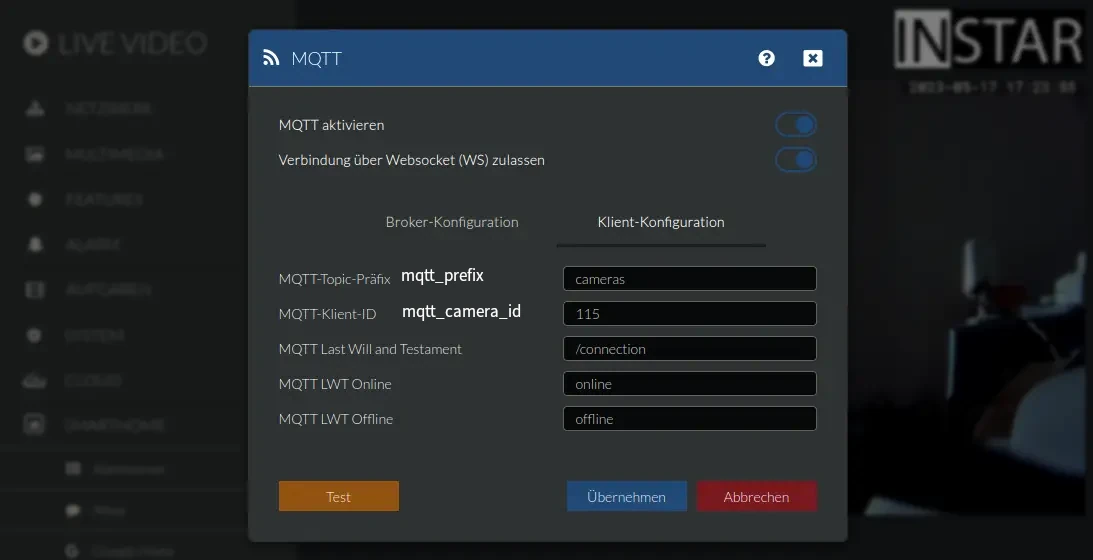This screenshot has width=1093, height=560.
Task: Focus the MQTT-Klient-ID field showing 115
Action: (689, 314)
